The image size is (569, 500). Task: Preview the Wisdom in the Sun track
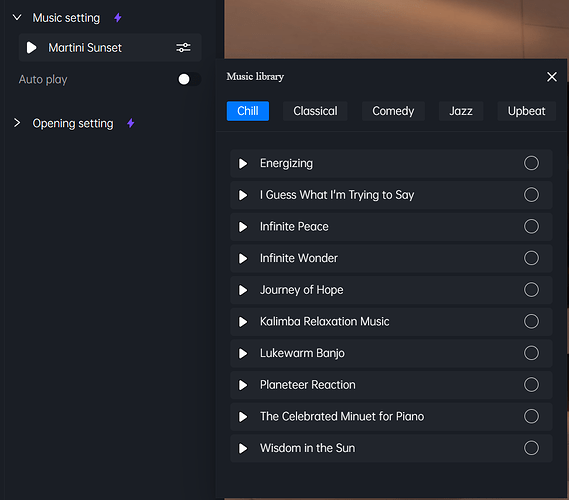243,448
